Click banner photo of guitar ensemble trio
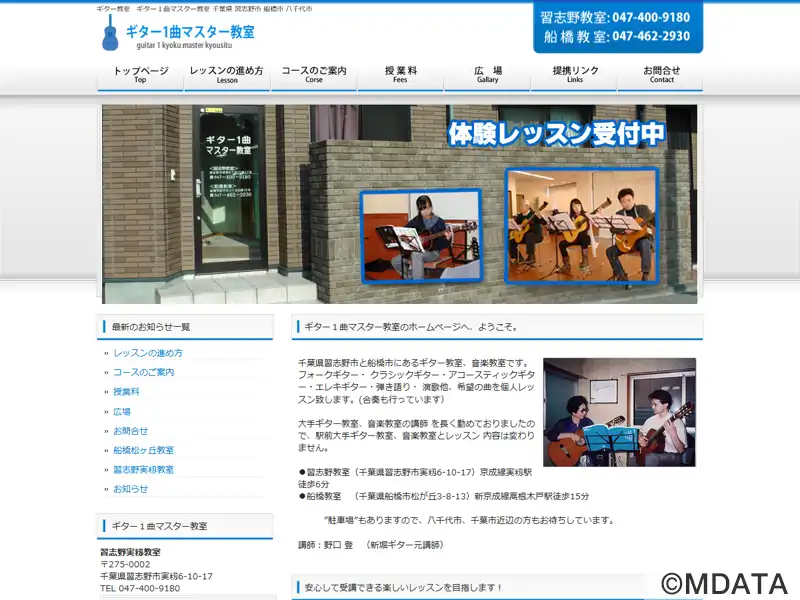Image resolution: width=800 pixels, height=600 pixels. point(582,226)
